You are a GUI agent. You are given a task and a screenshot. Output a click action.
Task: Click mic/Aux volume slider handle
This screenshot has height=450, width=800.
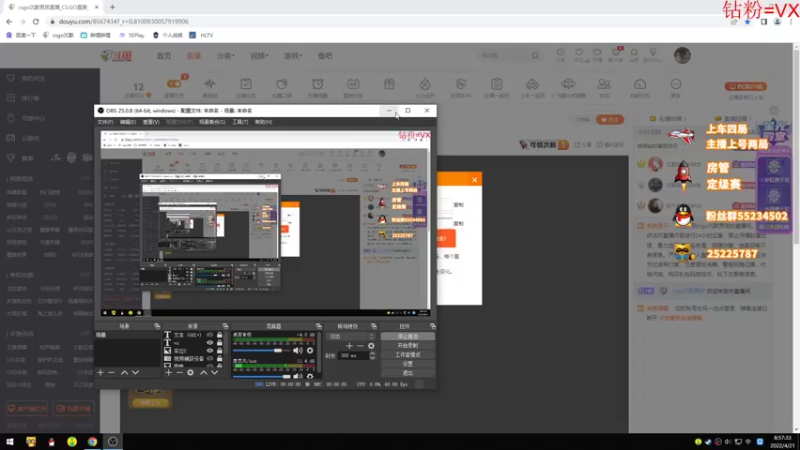[287, 377]
